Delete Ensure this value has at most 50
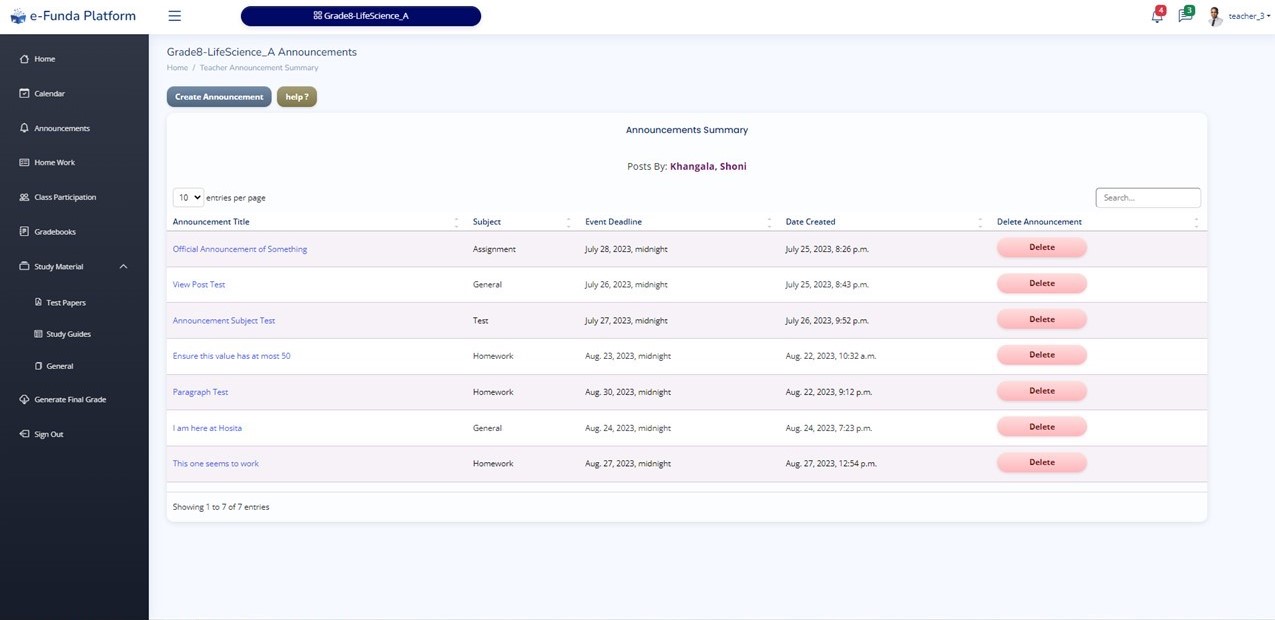The image size is (1275, 620). [x=1042, y=355]
